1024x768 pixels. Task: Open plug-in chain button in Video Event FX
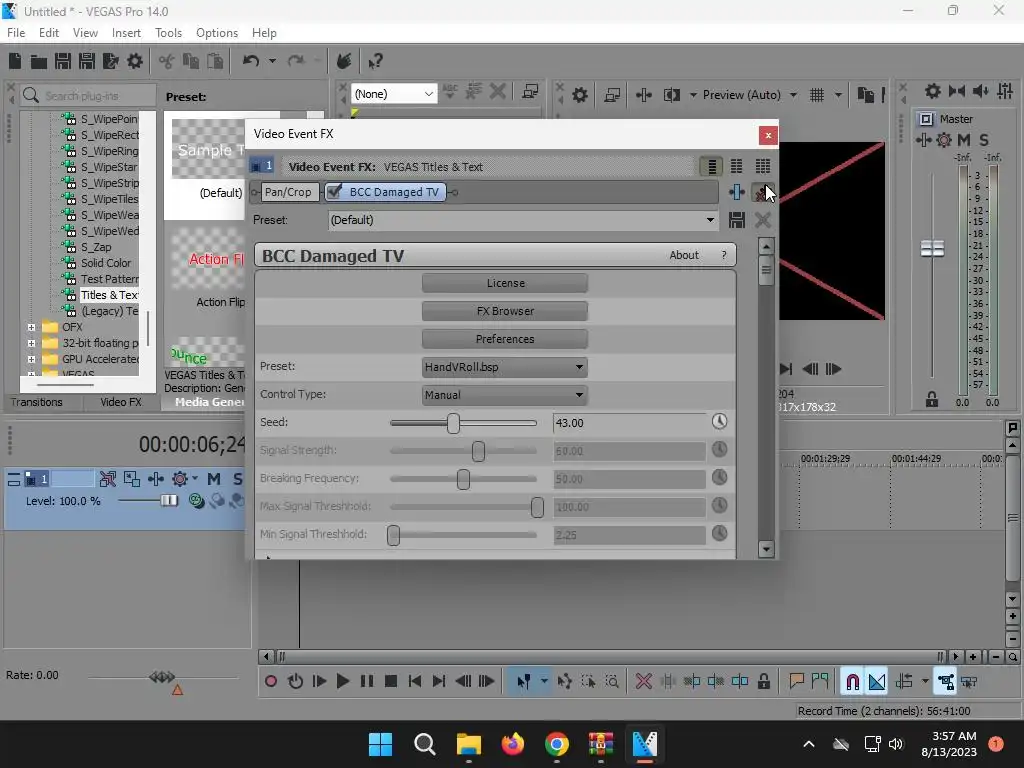[737, 192]
